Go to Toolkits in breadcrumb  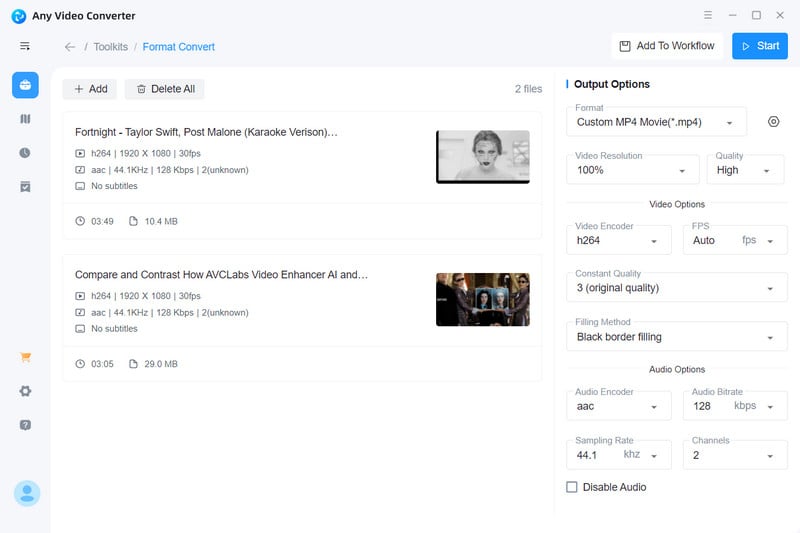[x=111, y=47]
